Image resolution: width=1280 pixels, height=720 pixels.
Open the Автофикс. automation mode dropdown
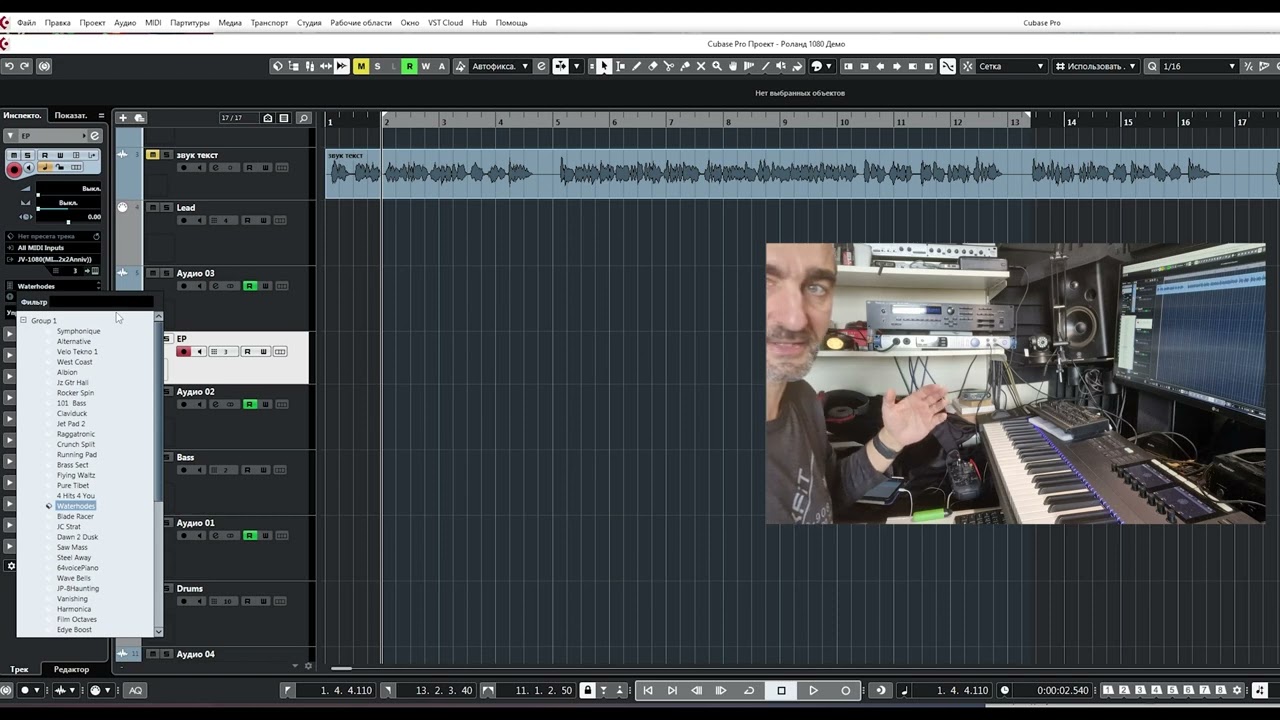pos(500,66)
